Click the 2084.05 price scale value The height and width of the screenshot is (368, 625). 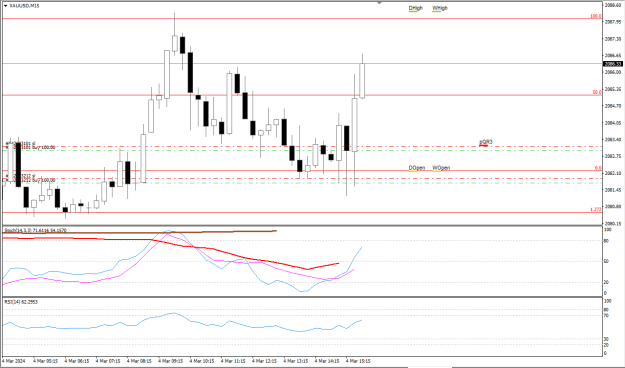pos(613,123)
